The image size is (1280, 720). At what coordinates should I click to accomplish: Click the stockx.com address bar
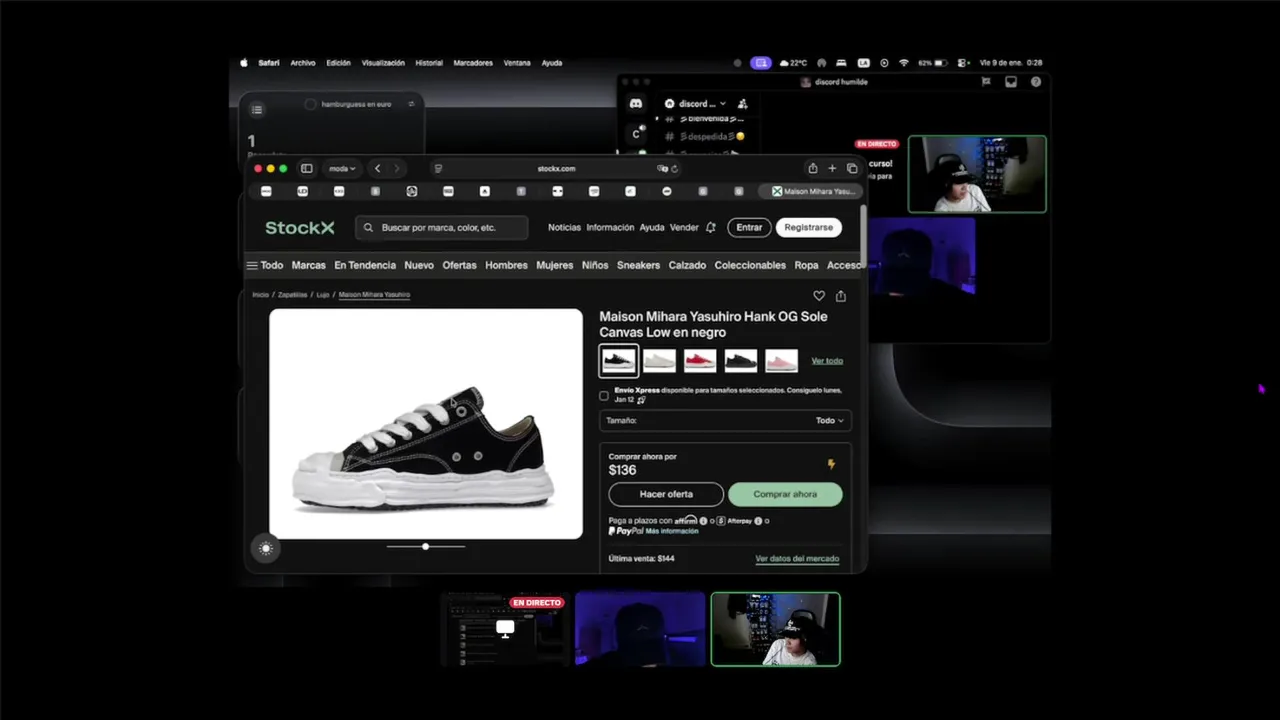(x=556, y=168)
